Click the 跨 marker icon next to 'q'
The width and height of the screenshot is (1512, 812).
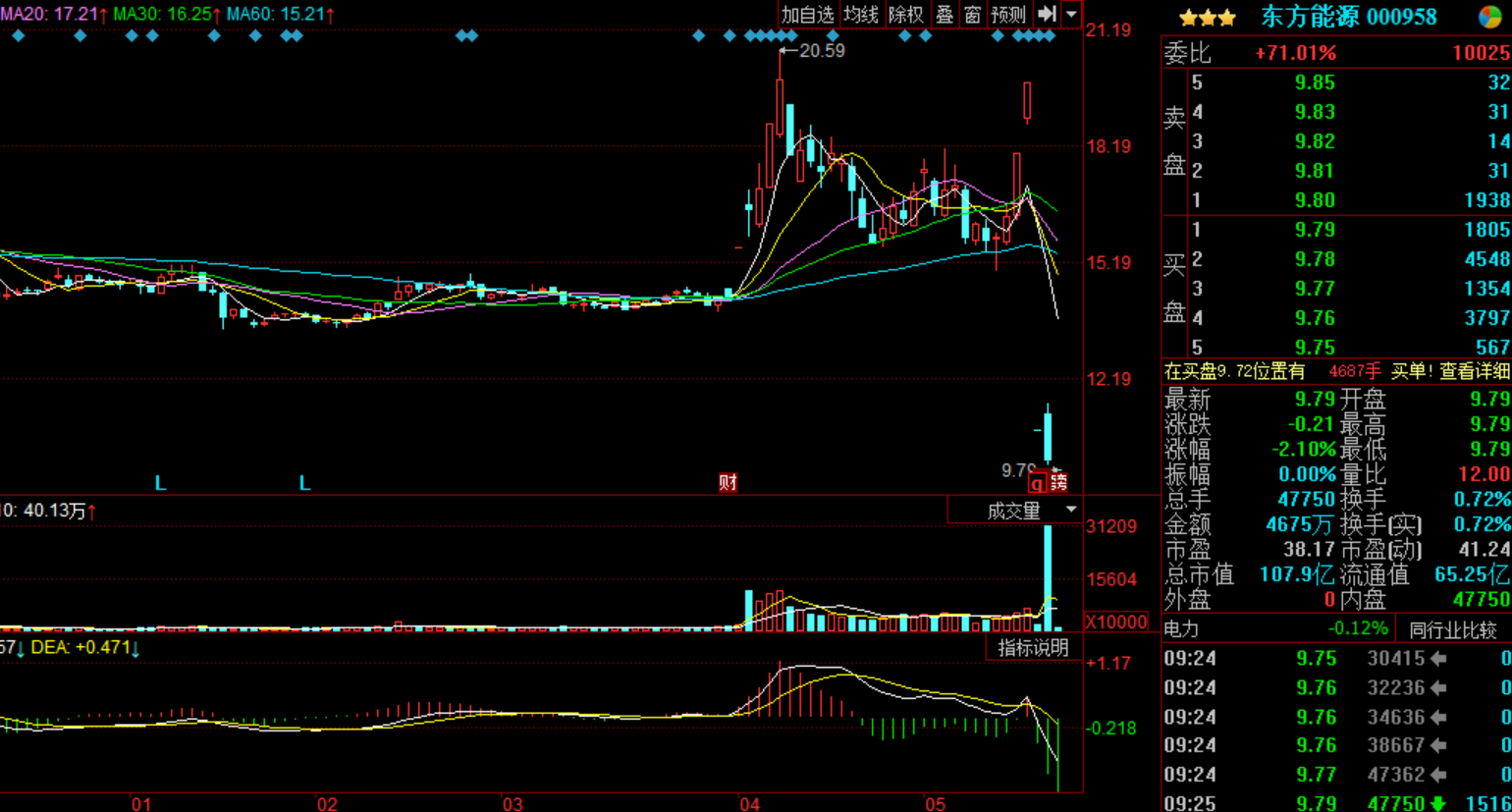[1058, 482]
